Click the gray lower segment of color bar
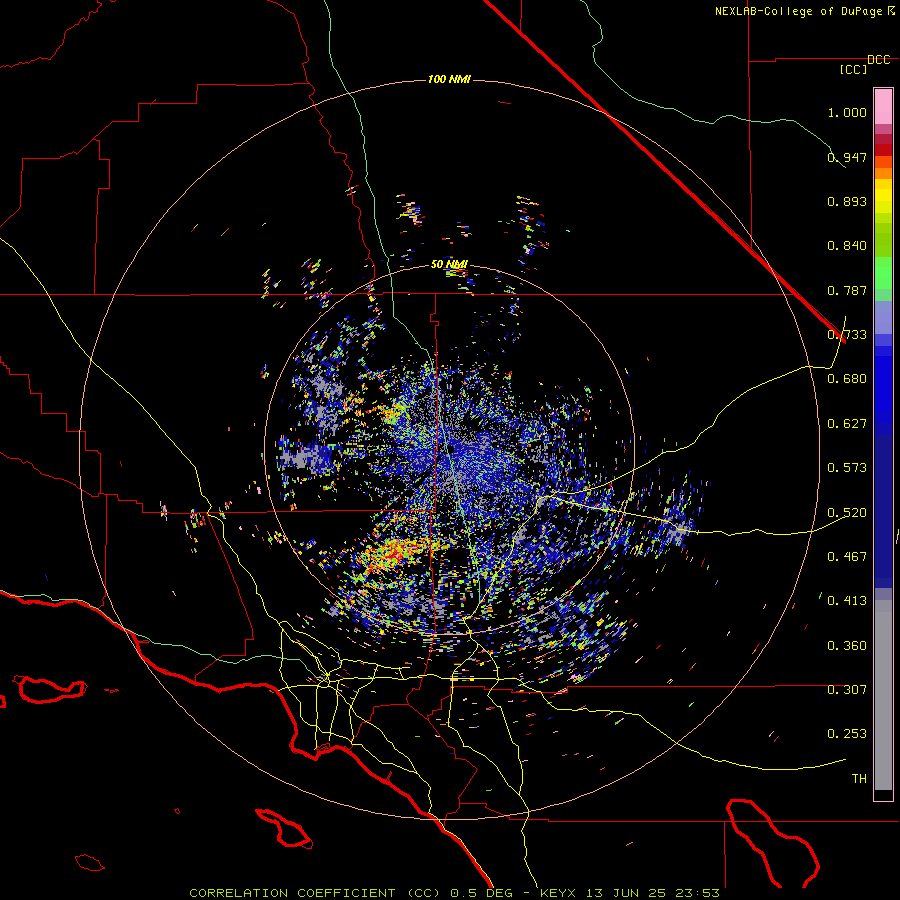This screenshot has height=900, width=900. (883, 695)
